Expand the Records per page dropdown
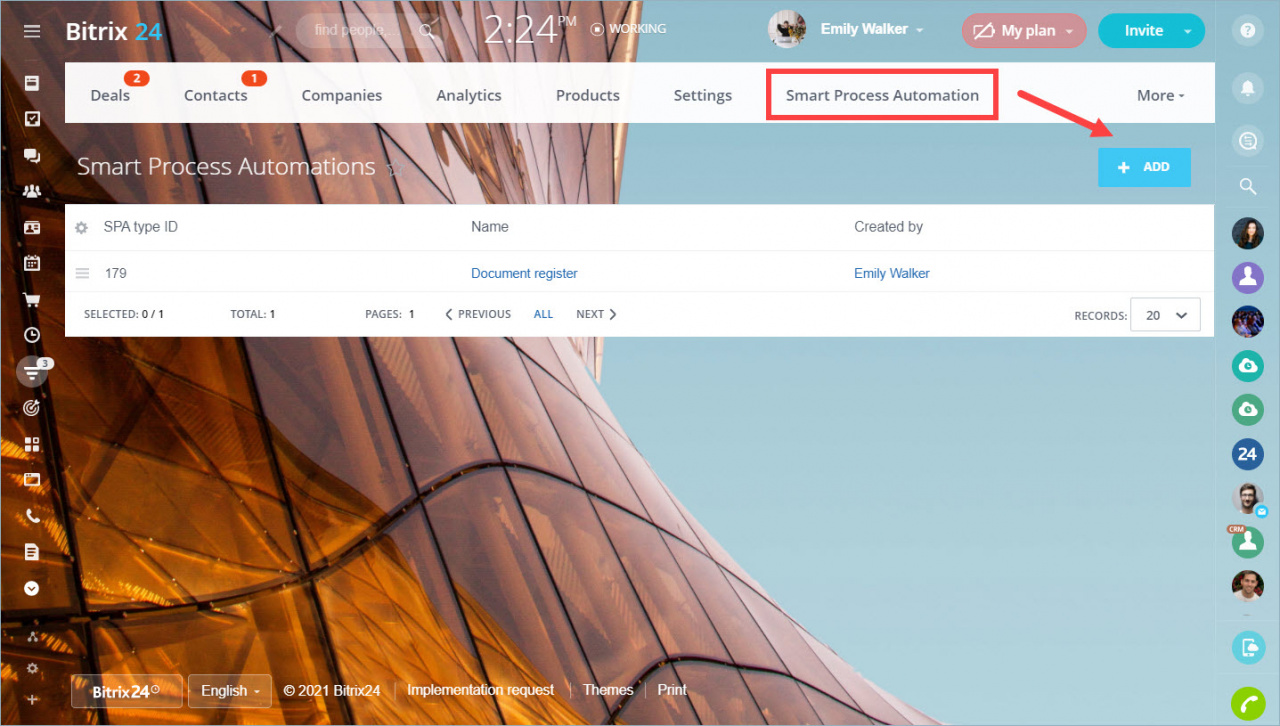This screenshot has width=1280, height=726. 1165,315
